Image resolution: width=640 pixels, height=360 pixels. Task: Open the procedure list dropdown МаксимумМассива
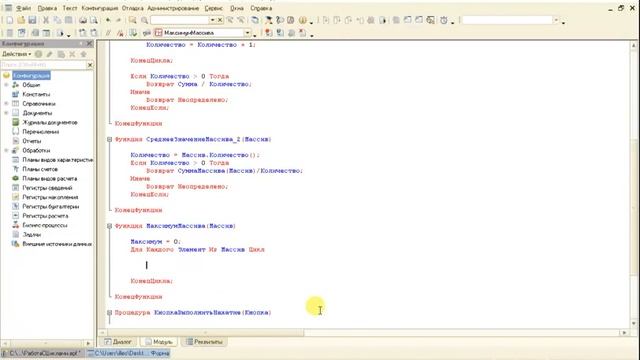point(248,33)
